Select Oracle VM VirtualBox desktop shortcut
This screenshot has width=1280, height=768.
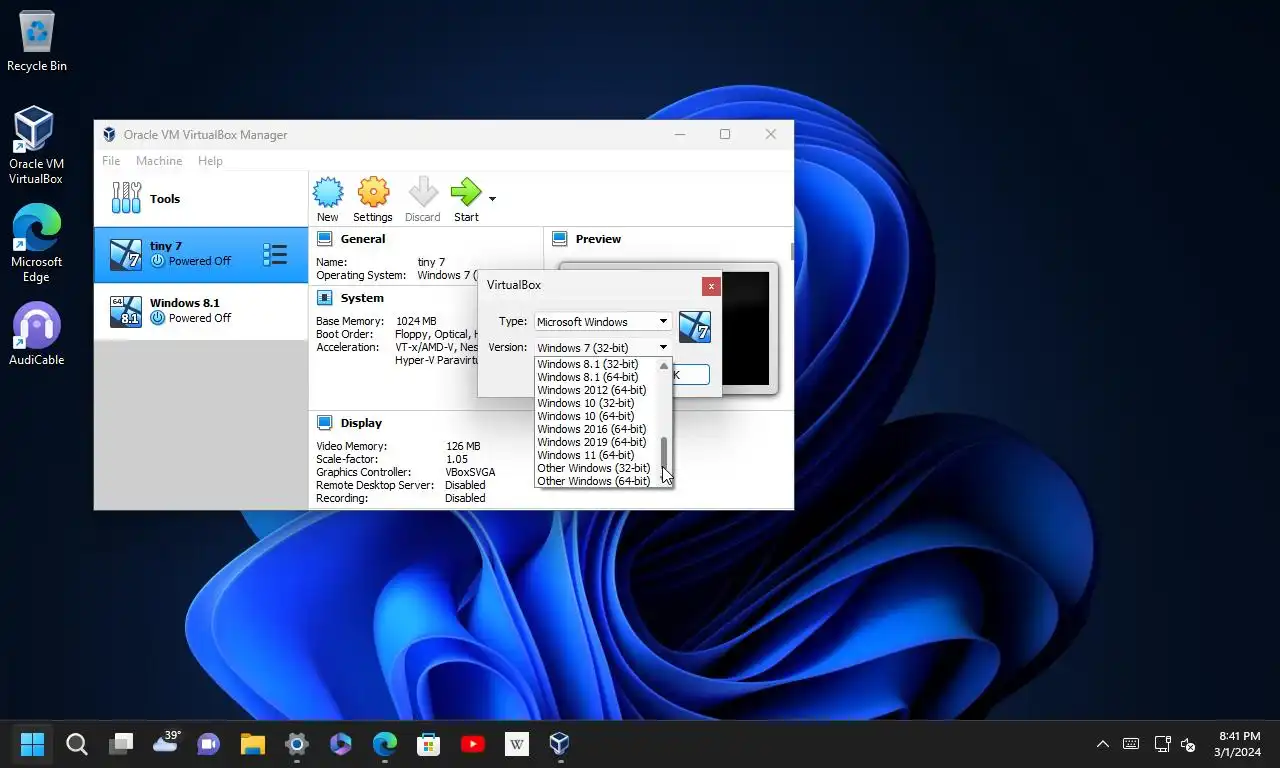tap(36, 147)
